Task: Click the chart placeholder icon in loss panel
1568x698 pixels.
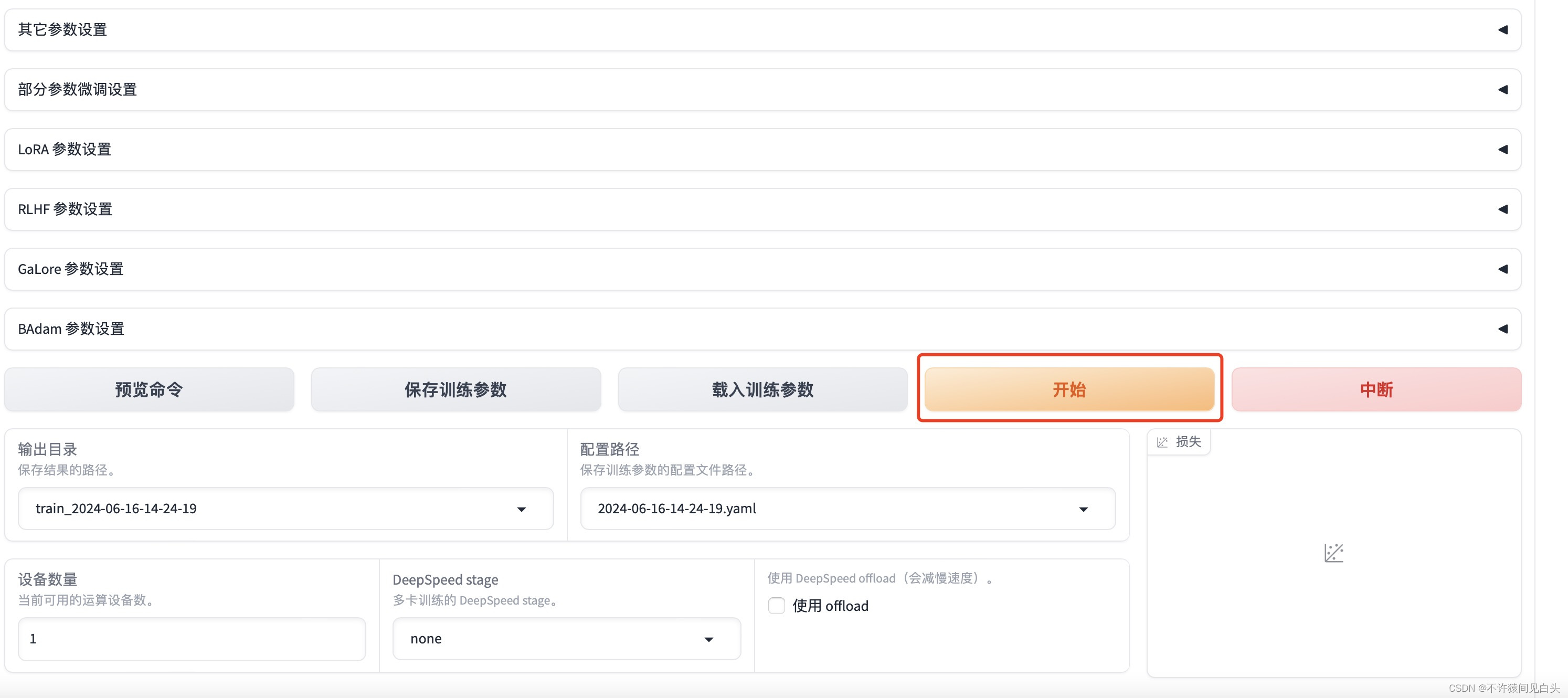Action: 1333,553
